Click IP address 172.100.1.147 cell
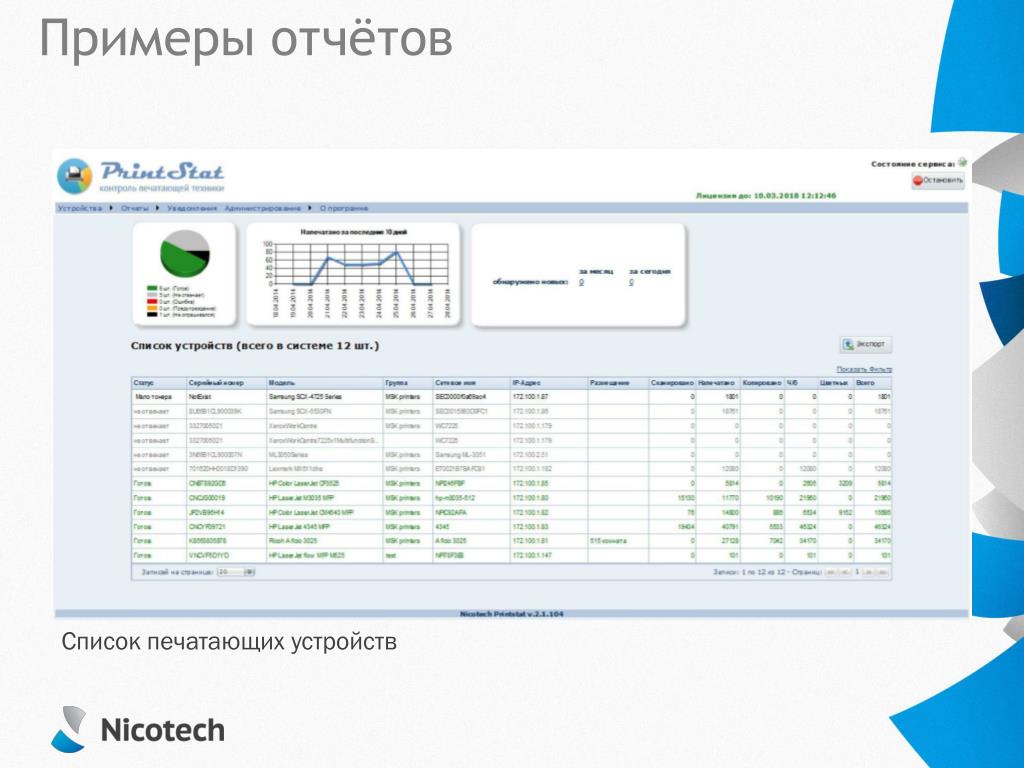The height and width of the screenshot is (768, 1024). 549,556
